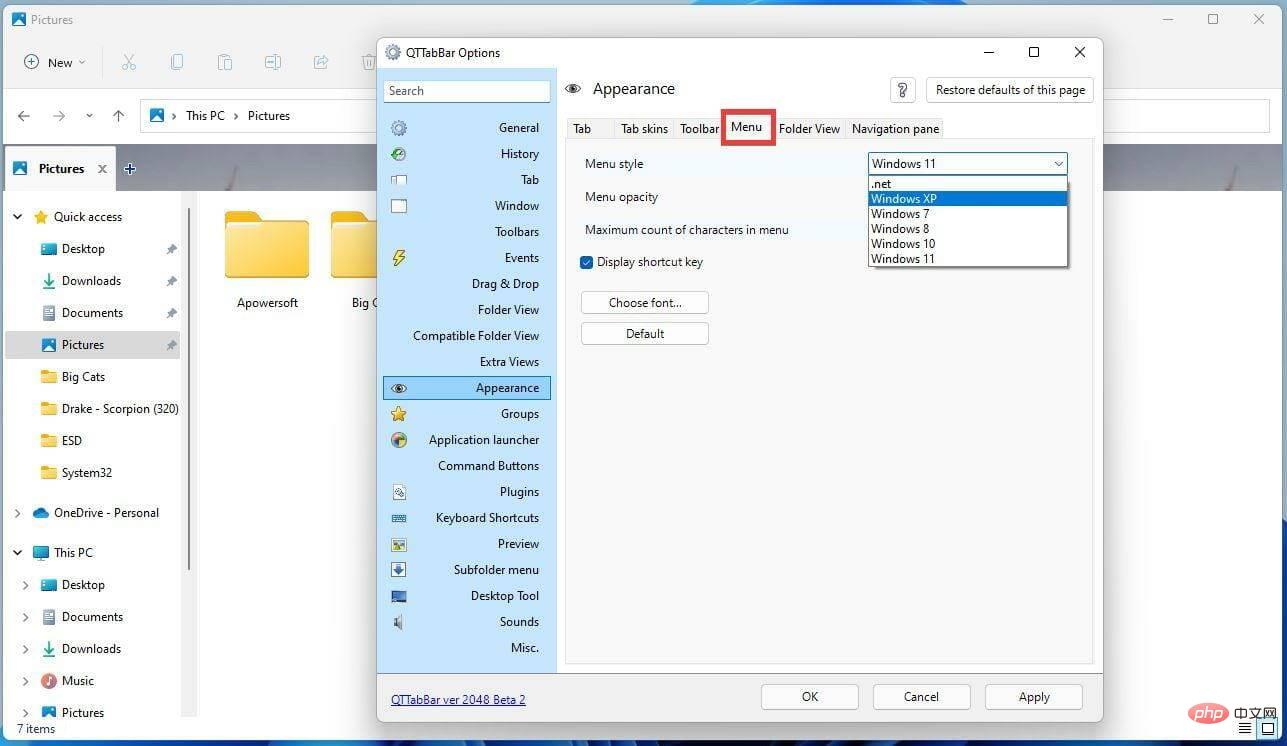Viewport: 1287px width, 746px height.
Task: Click the Apply button
Action: (x=1034, y=697)
